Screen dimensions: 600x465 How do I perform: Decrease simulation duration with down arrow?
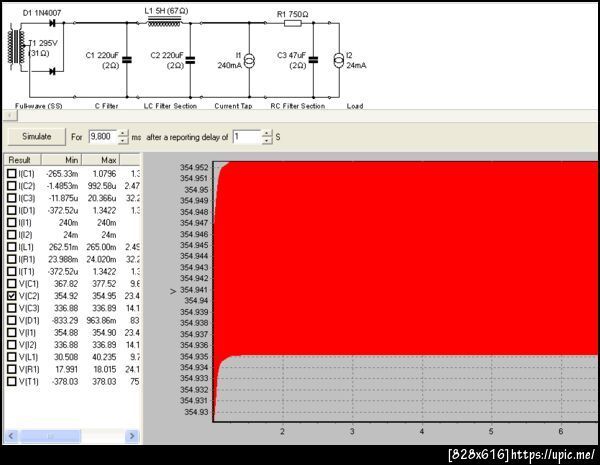(123, 140)
